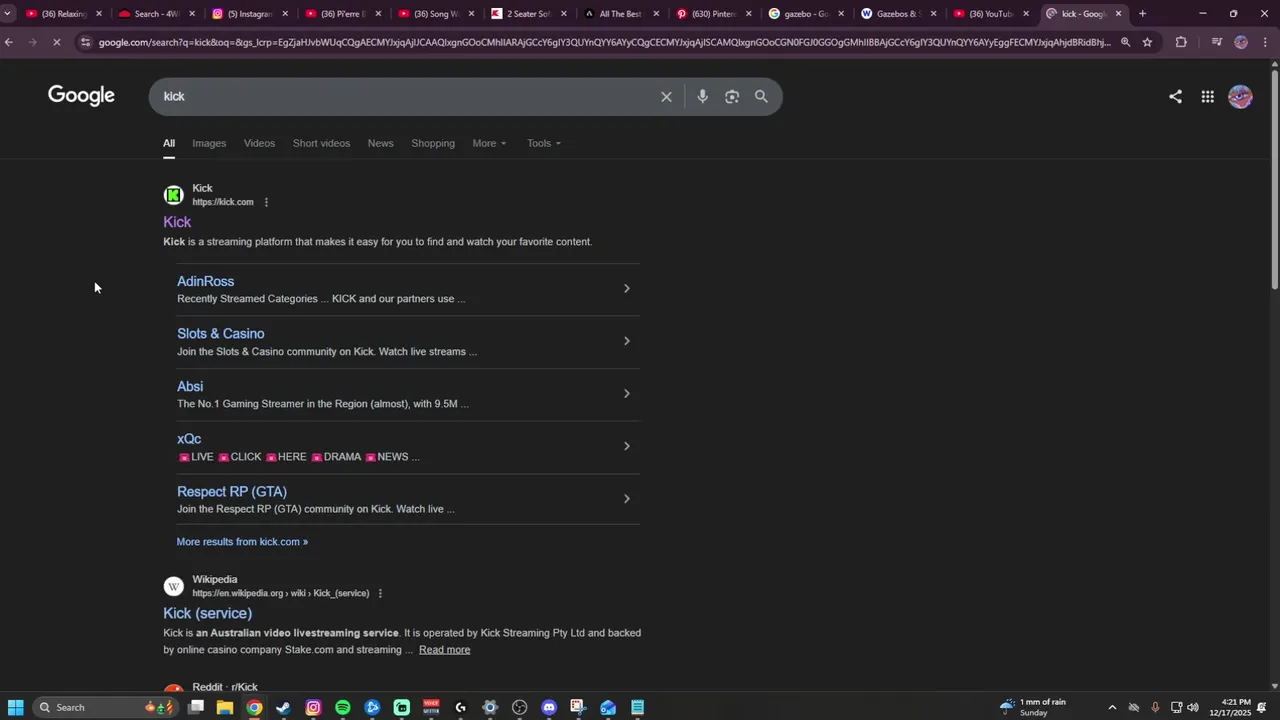
Task: Open File Explorer from the taskbar
Action: tap(225, 708)
